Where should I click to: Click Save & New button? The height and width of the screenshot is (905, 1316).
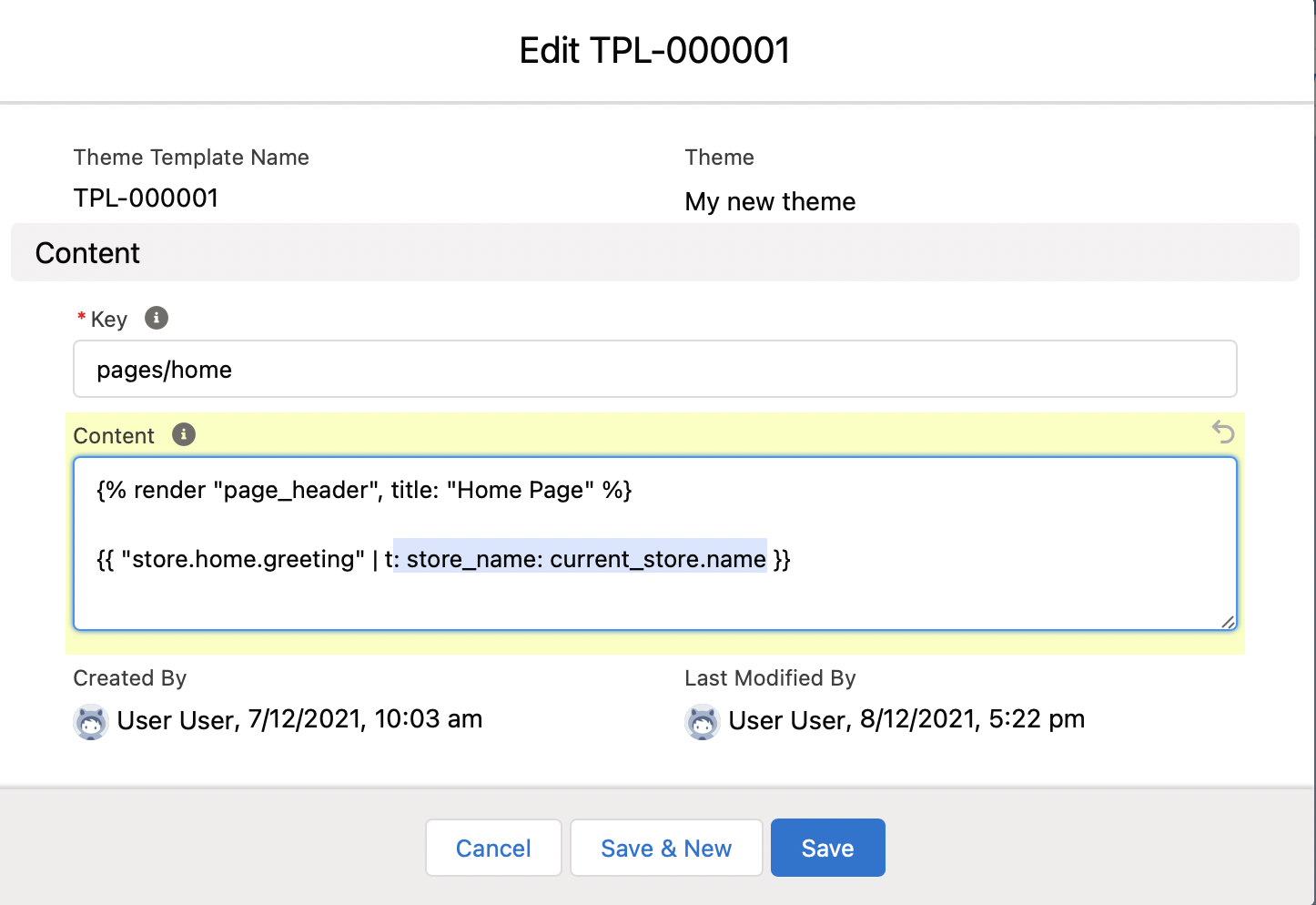click(666, 848)
